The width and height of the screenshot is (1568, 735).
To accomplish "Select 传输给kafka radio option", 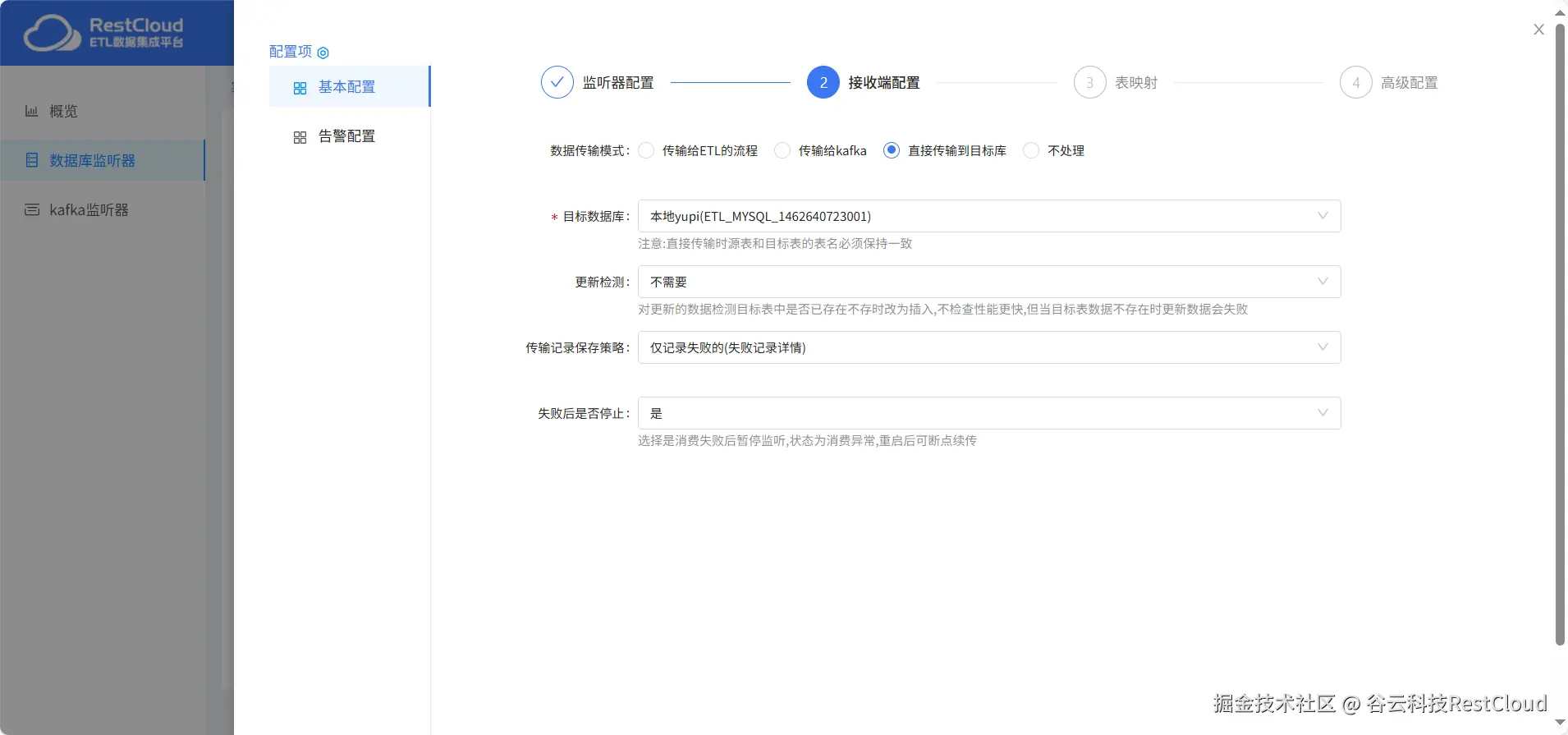I will pos(782,150).
